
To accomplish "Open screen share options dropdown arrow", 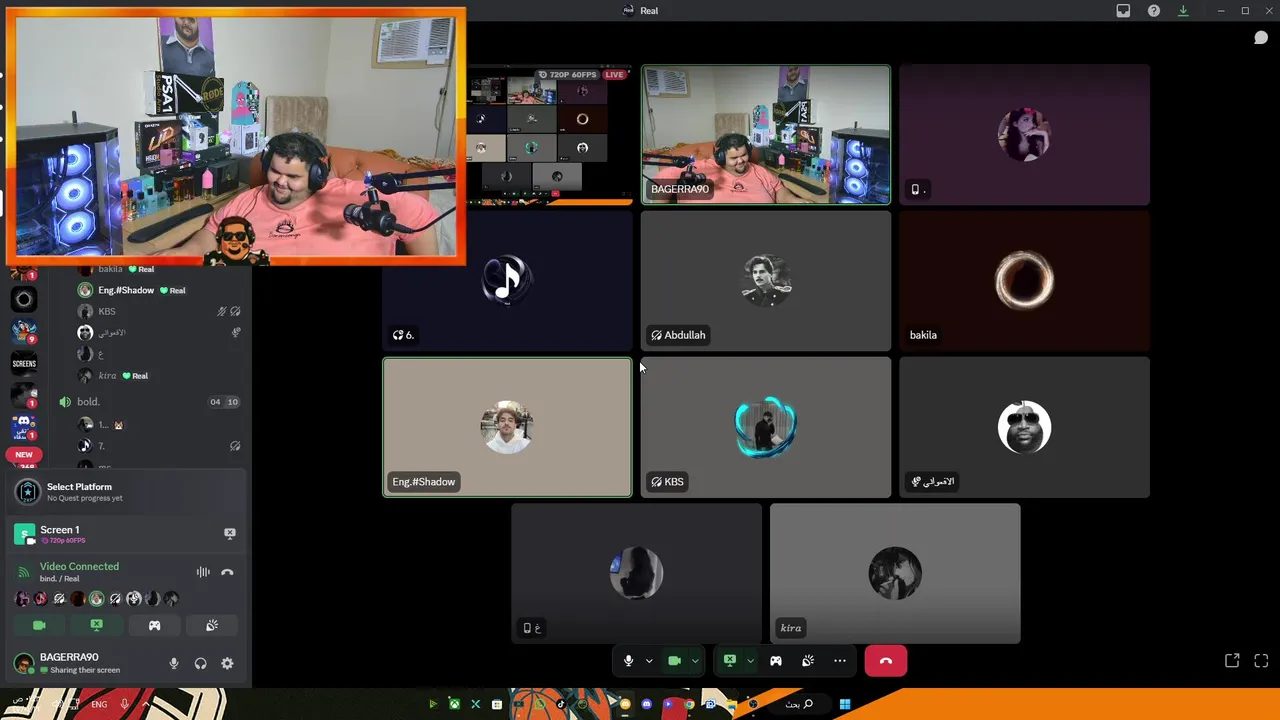I will pos(750,661).
